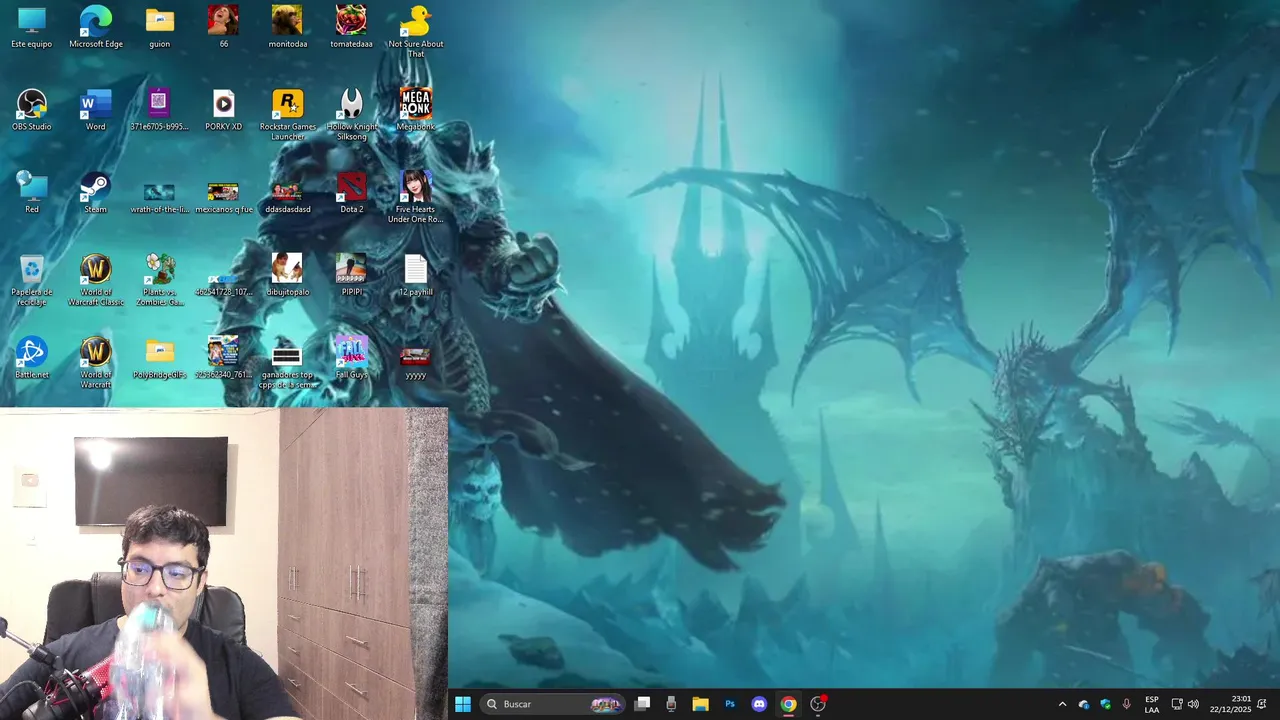Viewport: 1280px width, 720px height.
Task: Open the World of Warcraft retail shortcut
Action: (x=96, y=362)
